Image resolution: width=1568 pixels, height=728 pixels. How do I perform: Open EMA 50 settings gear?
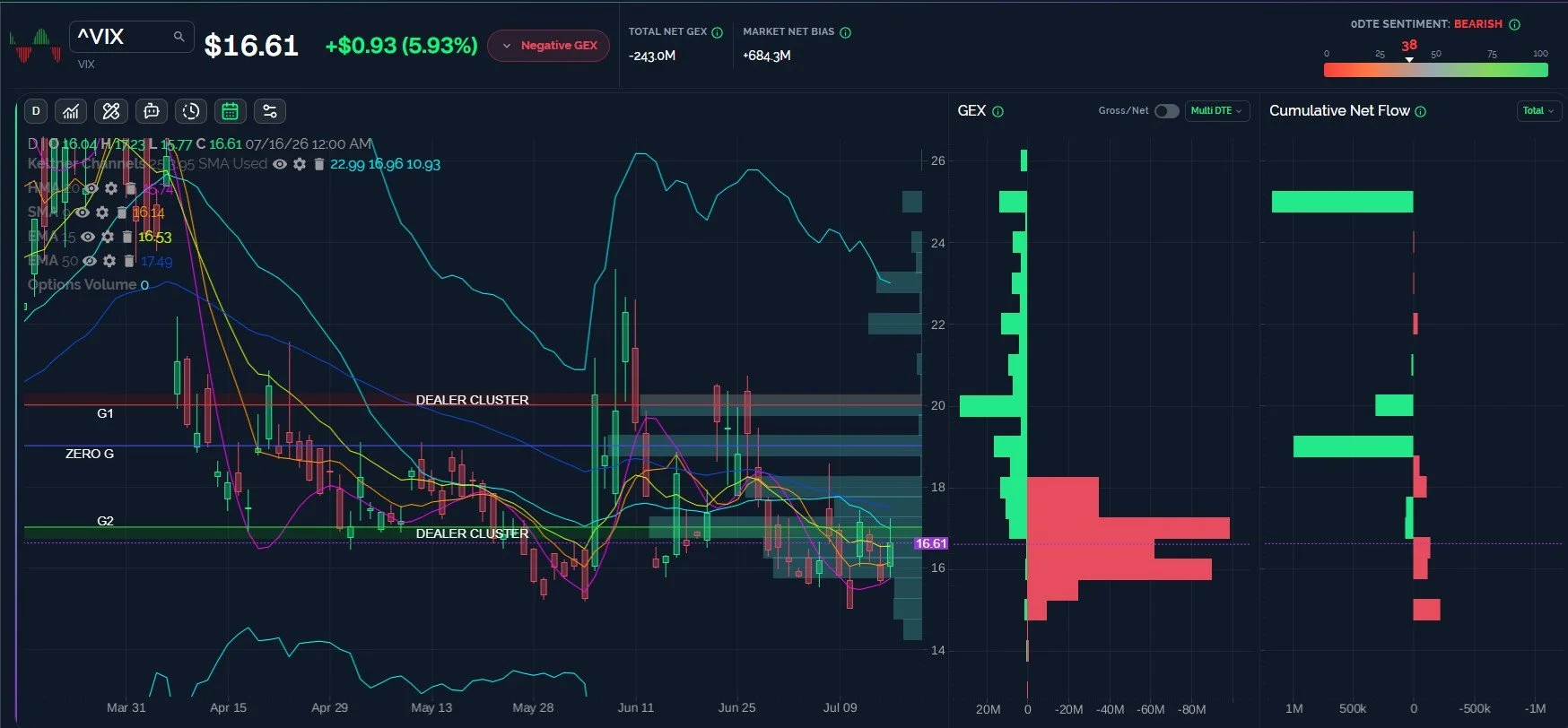(x=109, y=261)
